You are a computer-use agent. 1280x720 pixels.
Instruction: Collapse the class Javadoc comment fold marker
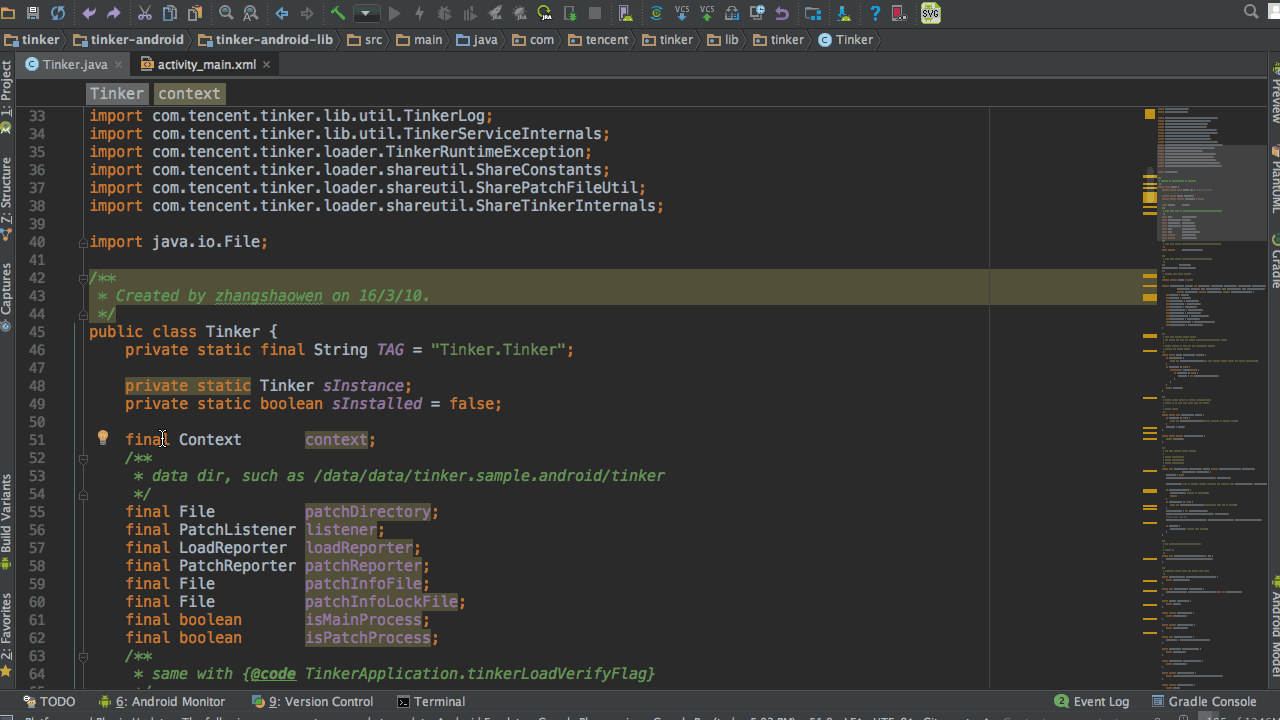pos(83,278)
